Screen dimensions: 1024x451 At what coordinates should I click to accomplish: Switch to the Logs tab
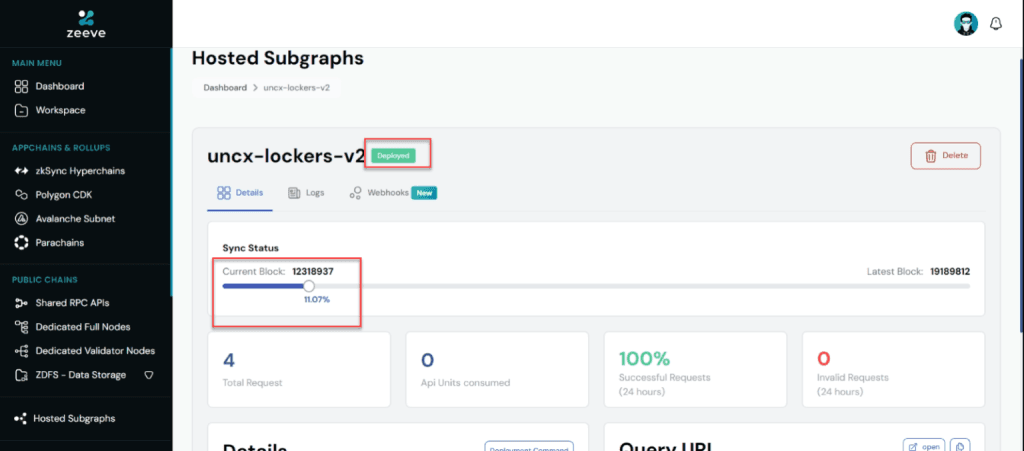tap(306, 193)
